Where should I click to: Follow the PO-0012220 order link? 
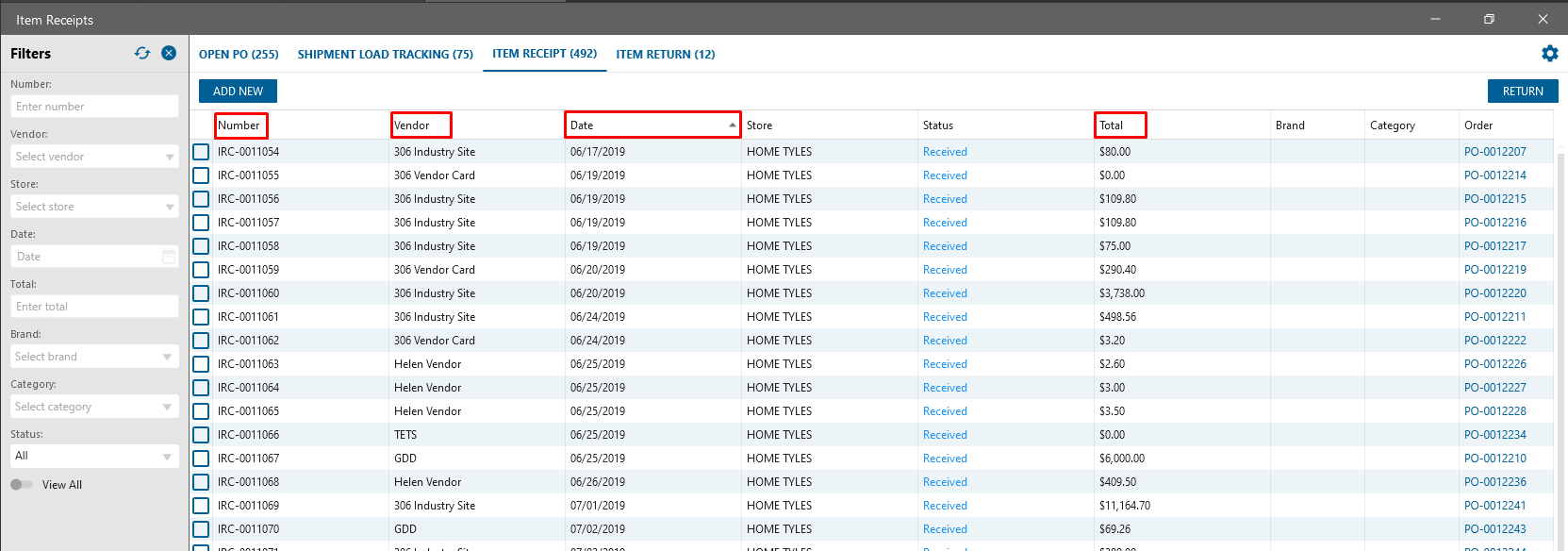(x=1494, y=293)
